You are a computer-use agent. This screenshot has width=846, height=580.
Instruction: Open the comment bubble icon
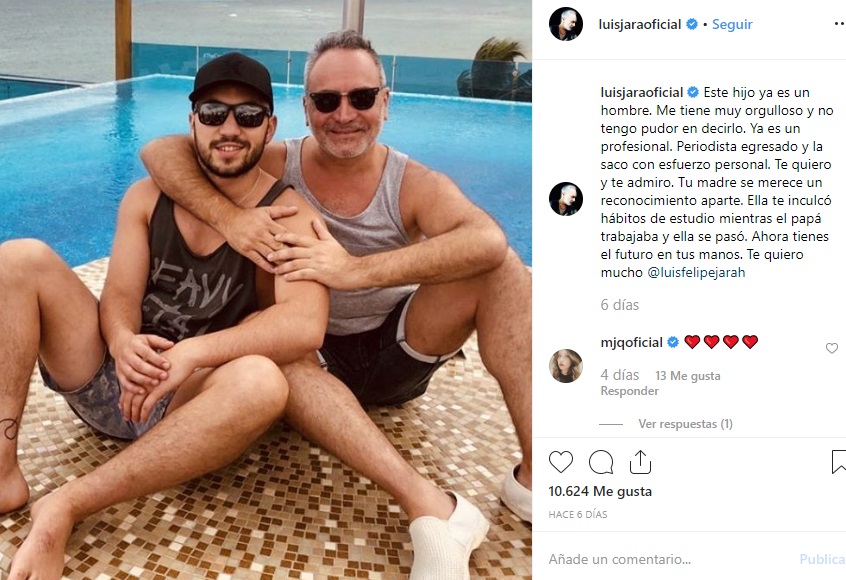[601, 462]
